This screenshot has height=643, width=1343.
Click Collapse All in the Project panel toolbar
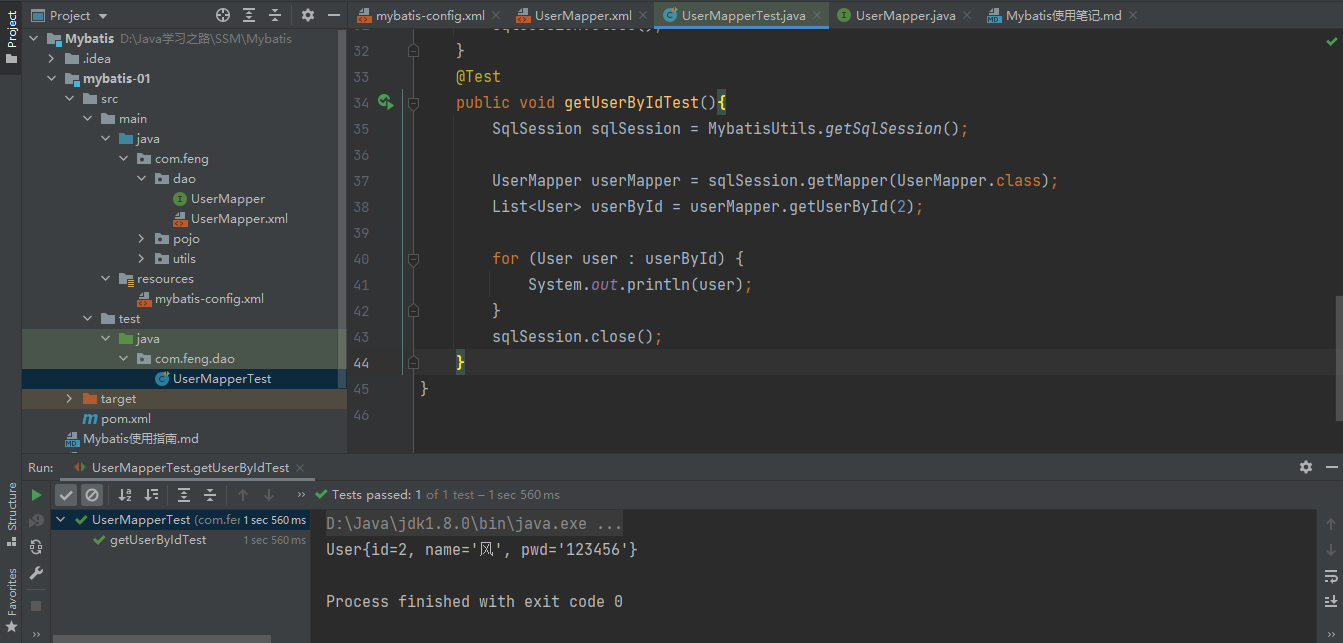(276, 15)
